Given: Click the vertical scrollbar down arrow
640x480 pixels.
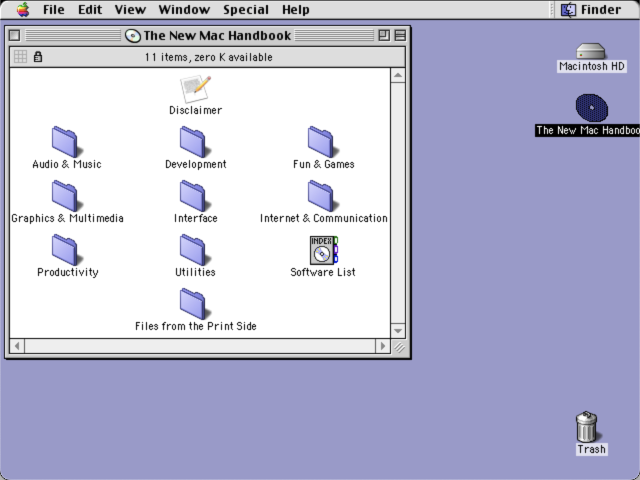Looking at the screenshot, I should [398, 331].
